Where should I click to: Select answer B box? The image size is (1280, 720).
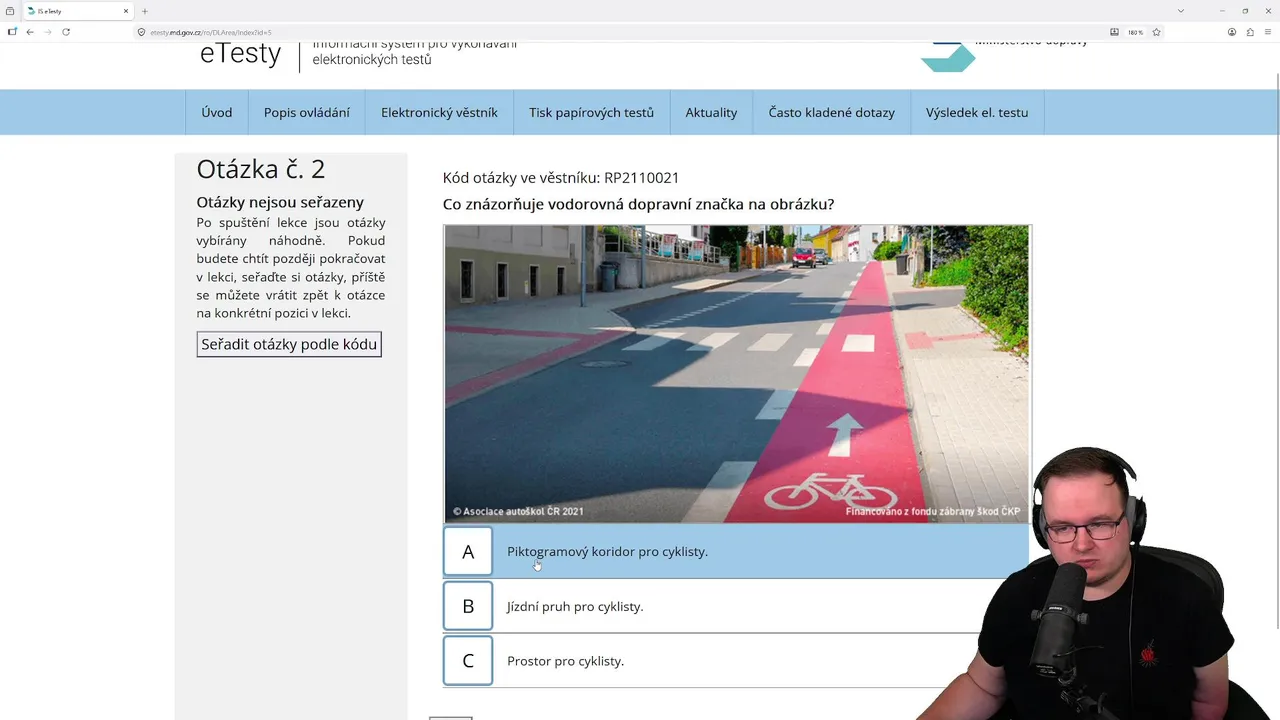click(468, 606)
